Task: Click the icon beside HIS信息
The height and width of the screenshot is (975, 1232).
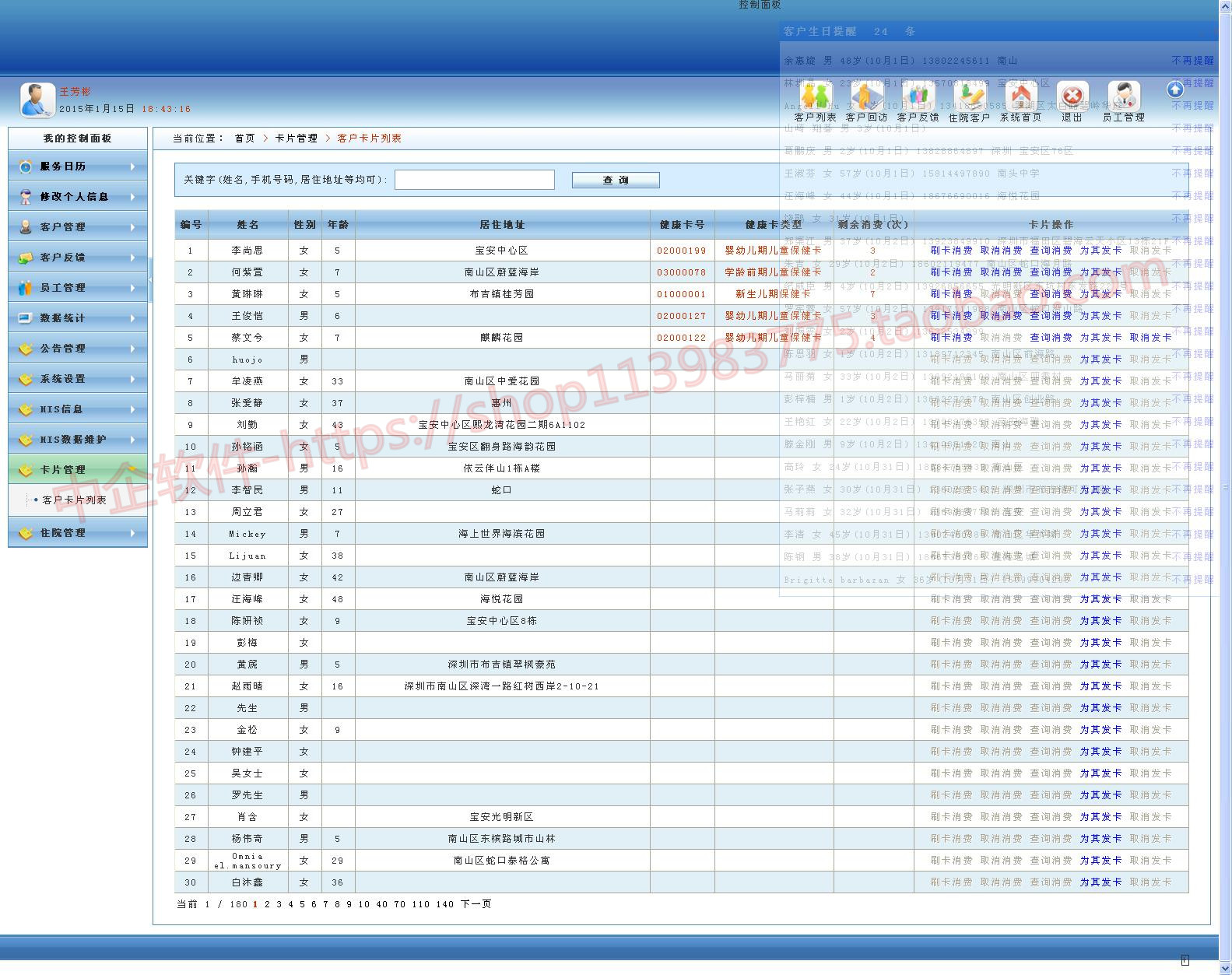Action: [x=26, y=409]
